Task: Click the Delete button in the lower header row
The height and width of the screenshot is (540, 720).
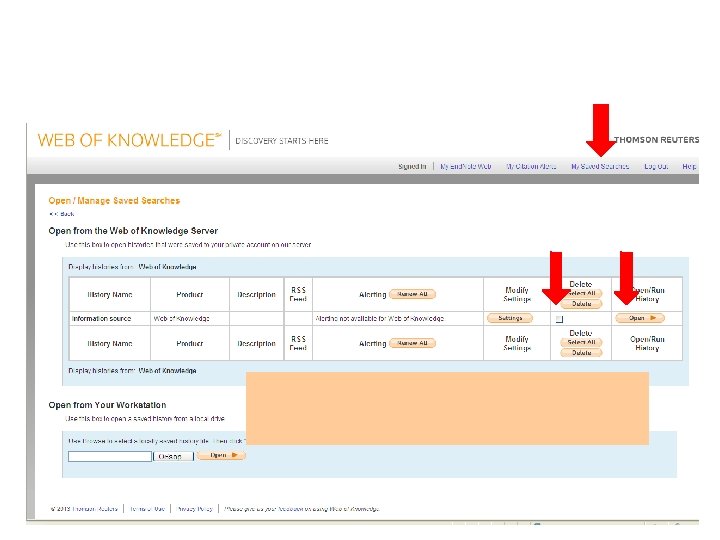Action: pos(581,353)
